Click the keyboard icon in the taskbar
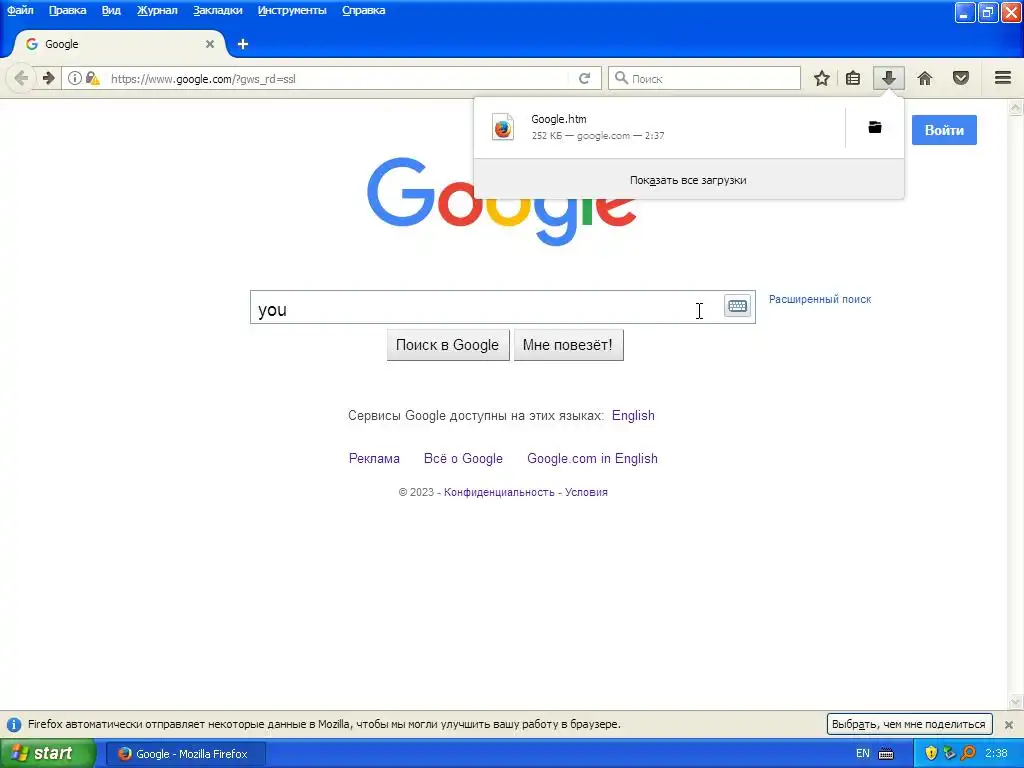This screenshot has height=768, width=1024. pyautogui.click(x=886, y=754)
